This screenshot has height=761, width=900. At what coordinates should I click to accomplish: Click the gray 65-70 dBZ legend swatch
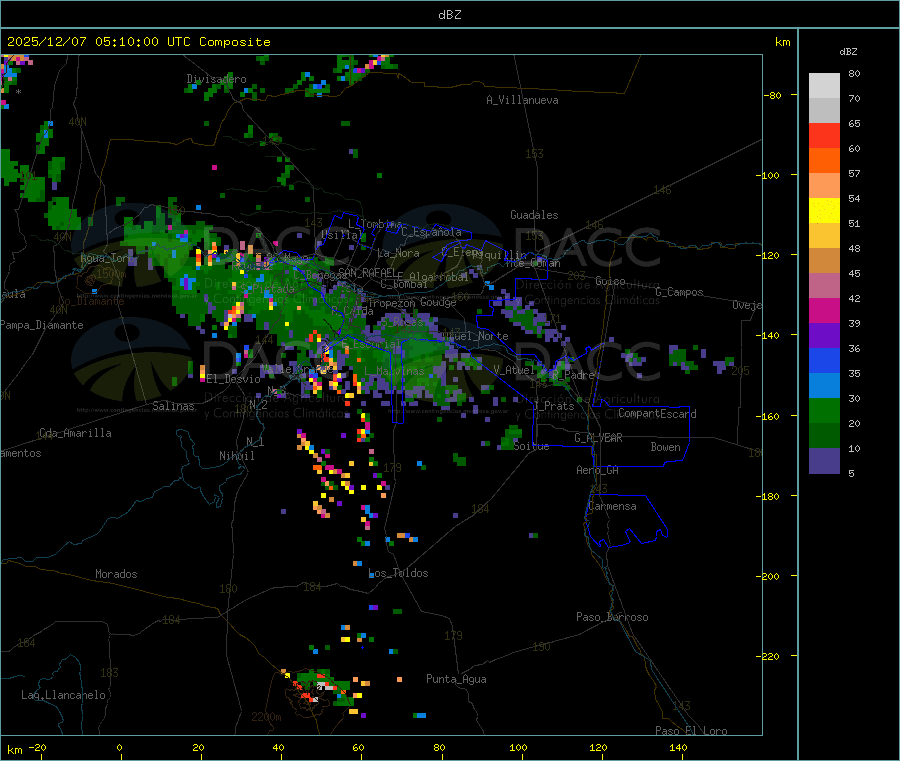point(824,111)
